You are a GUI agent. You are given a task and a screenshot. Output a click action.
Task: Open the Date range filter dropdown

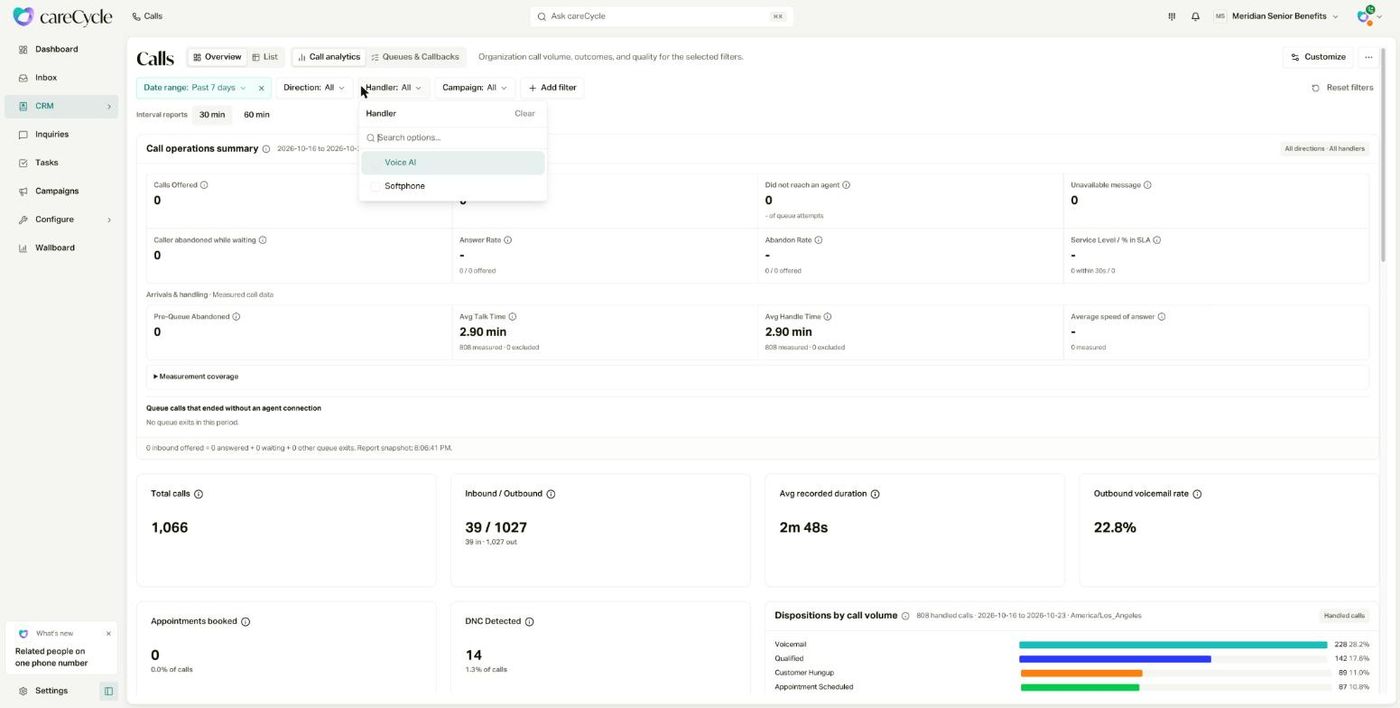[195, 88]
